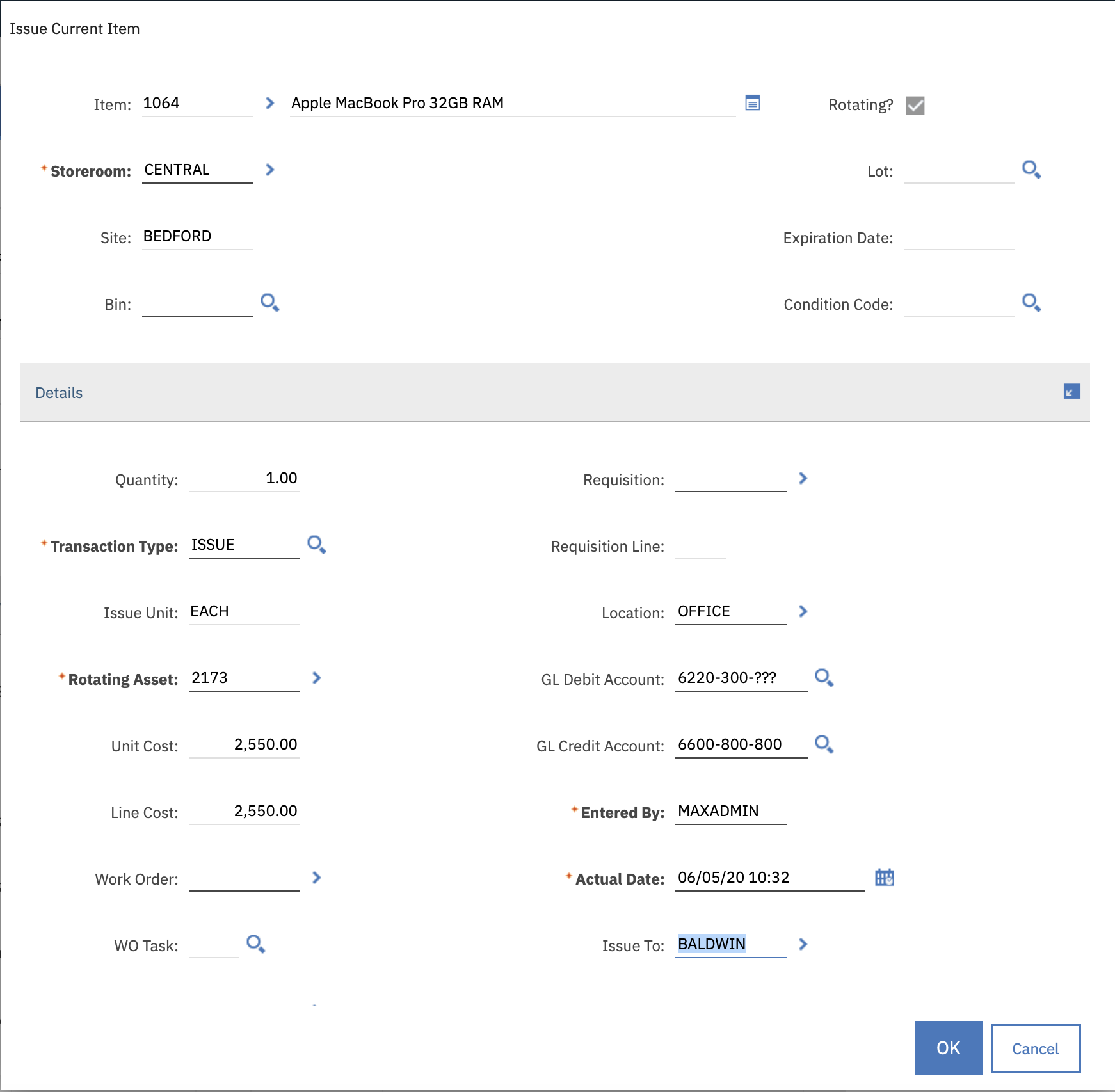Expand Storeroom detail menu chevron
This screenshot has width=1115, height=1092.
coord(269,170)
